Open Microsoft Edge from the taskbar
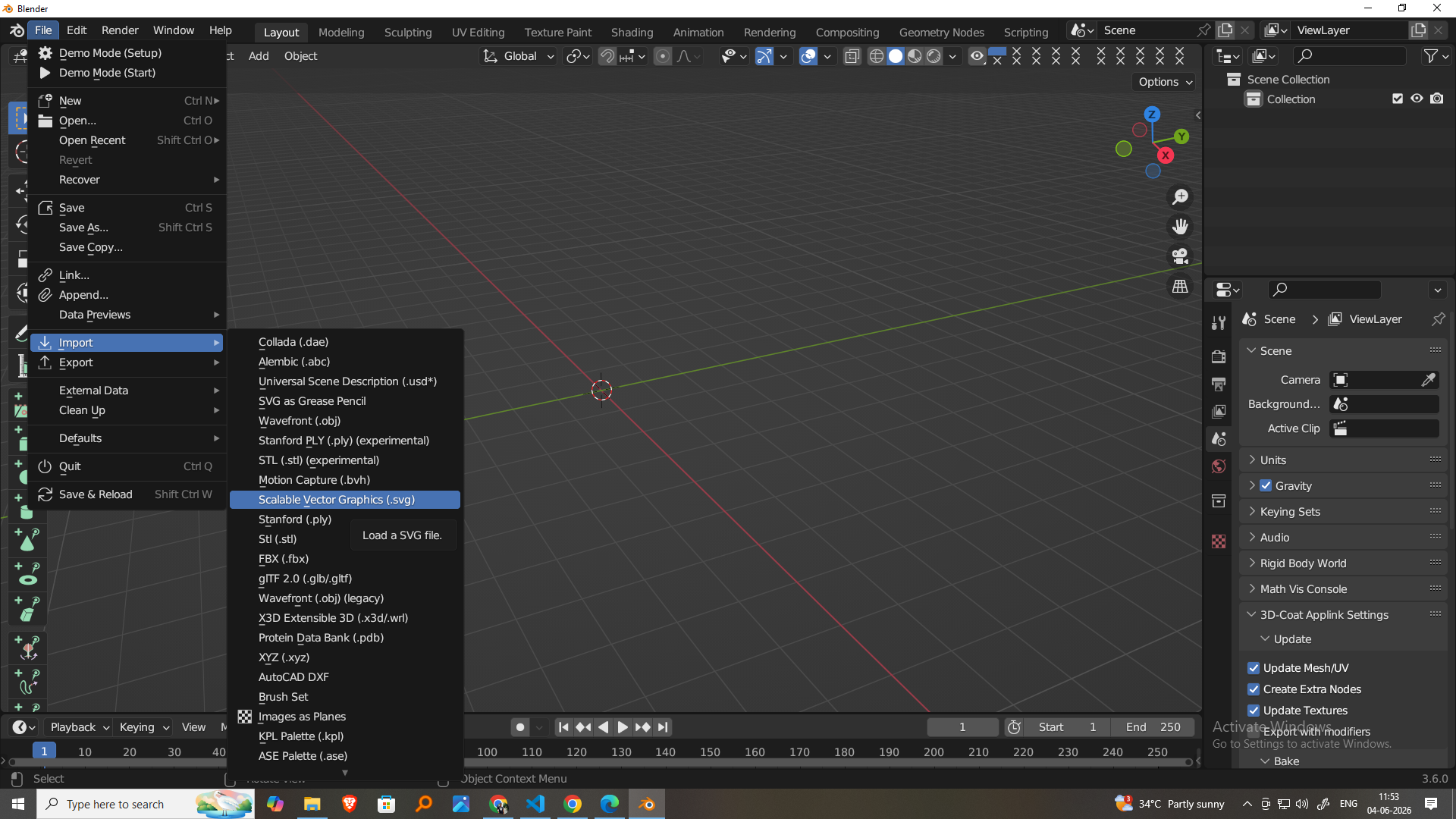This screenshot has height=819, width=1456. [610, 804]
